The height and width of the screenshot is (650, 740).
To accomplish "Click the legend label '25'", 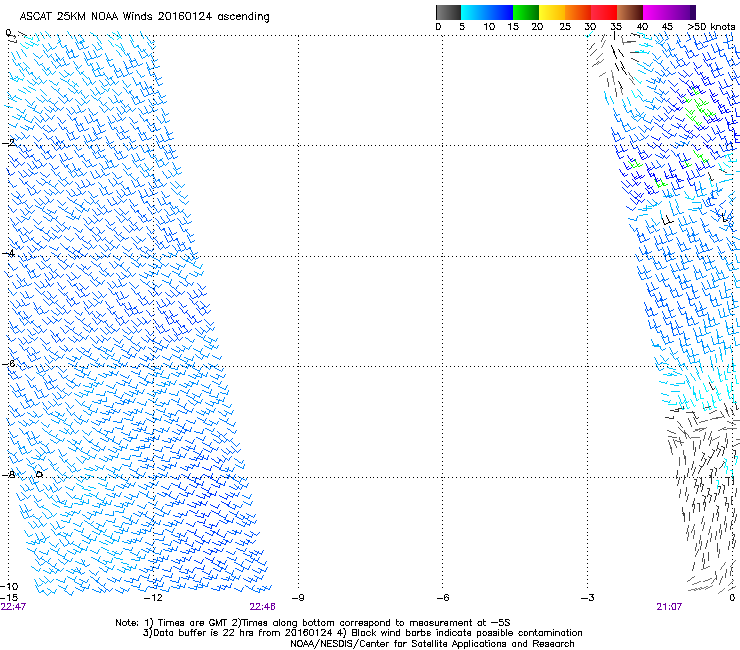I will tap(565, 27).
